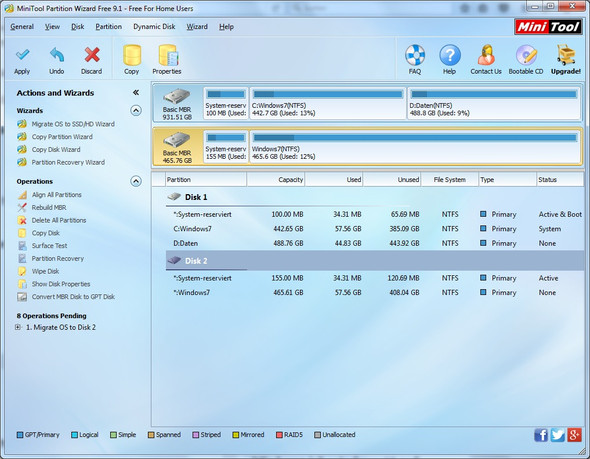
Task: Collapse the Wizards section
Action: tap(136, 111)
